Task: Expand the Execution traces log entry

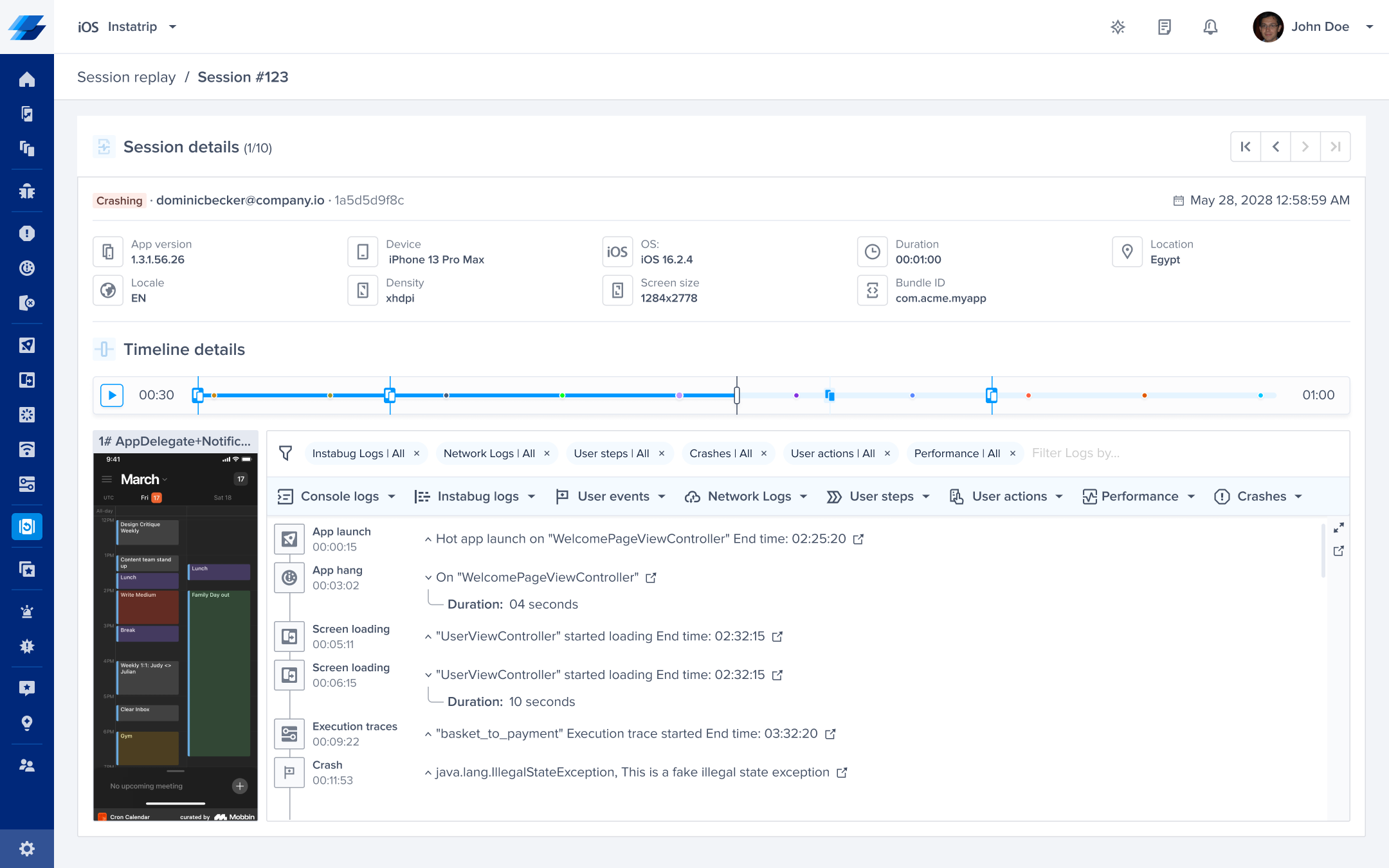Action: click(x=428, y=734)
